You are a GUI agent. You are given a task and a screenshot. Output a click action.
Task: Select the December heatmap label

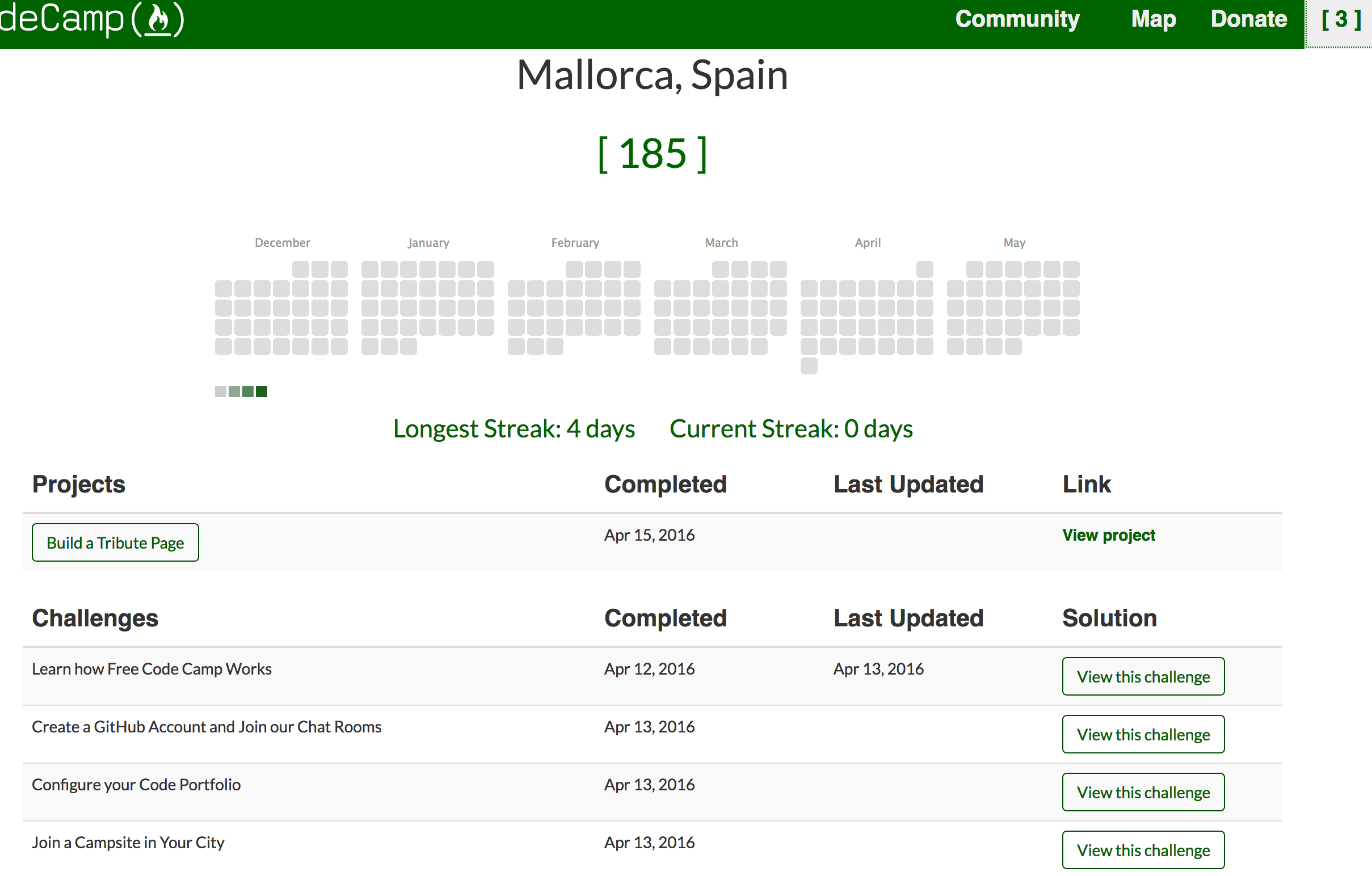point(282,243)
